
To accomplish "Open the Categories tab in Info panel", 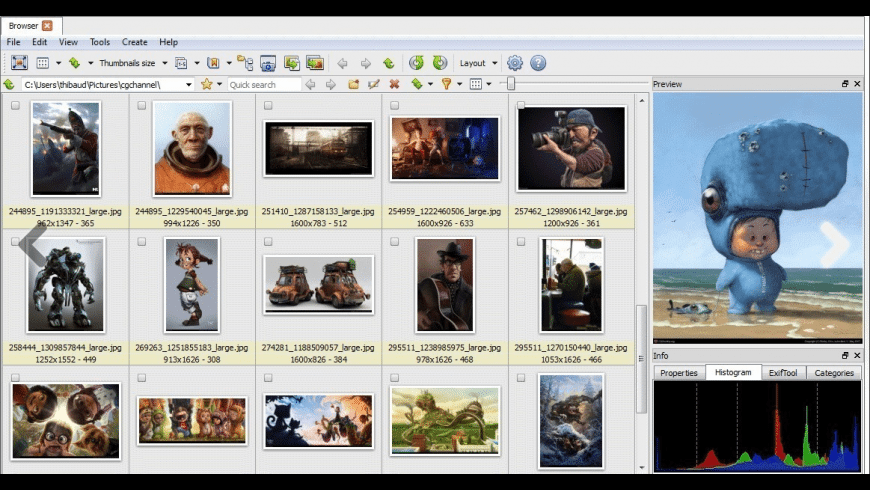I will pyautogui.click(x=834, y=373).
